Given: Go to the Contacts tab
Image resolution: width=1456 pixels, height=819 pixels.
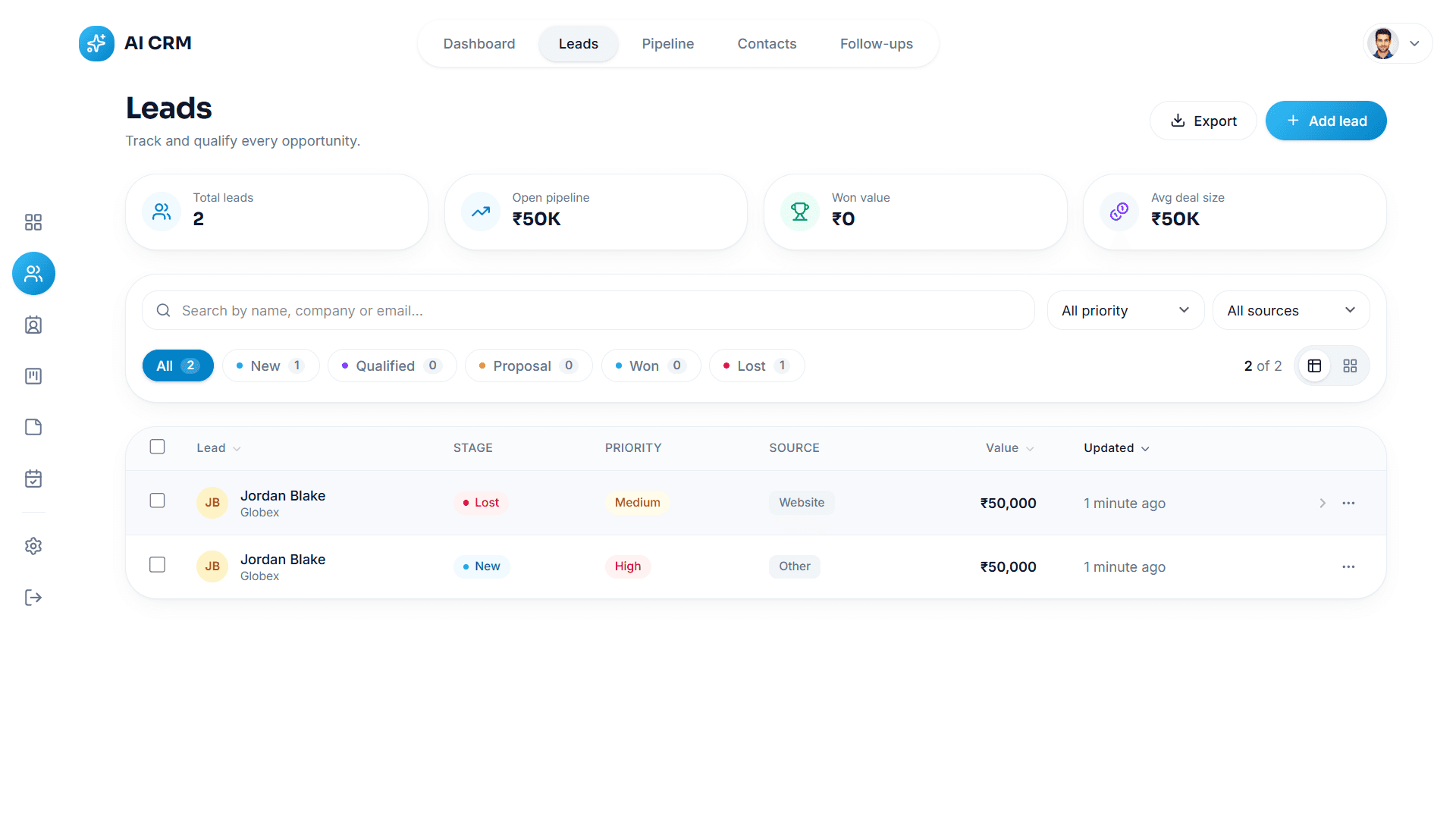Looking at the screenshot, I should click(767, 44).
